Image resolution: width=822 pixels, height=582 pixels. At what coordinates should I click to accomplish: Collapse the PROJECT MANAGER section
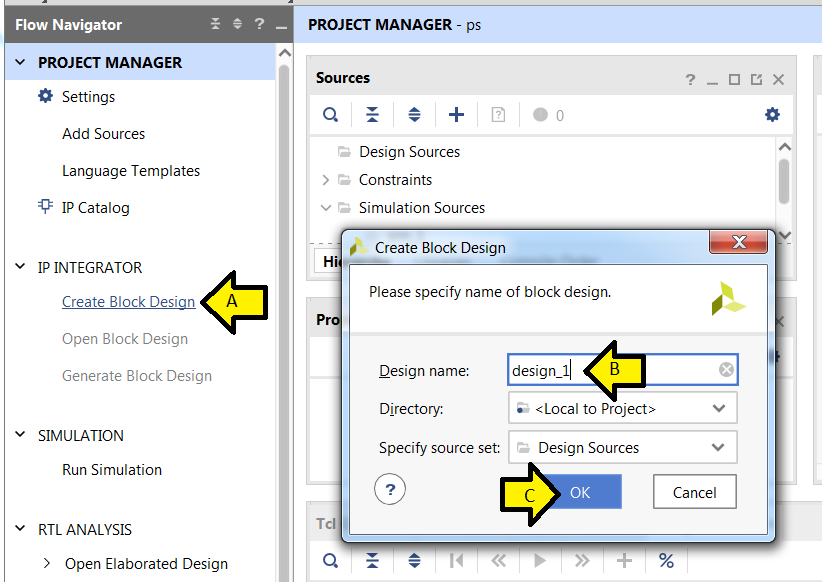tap(20, 62)
